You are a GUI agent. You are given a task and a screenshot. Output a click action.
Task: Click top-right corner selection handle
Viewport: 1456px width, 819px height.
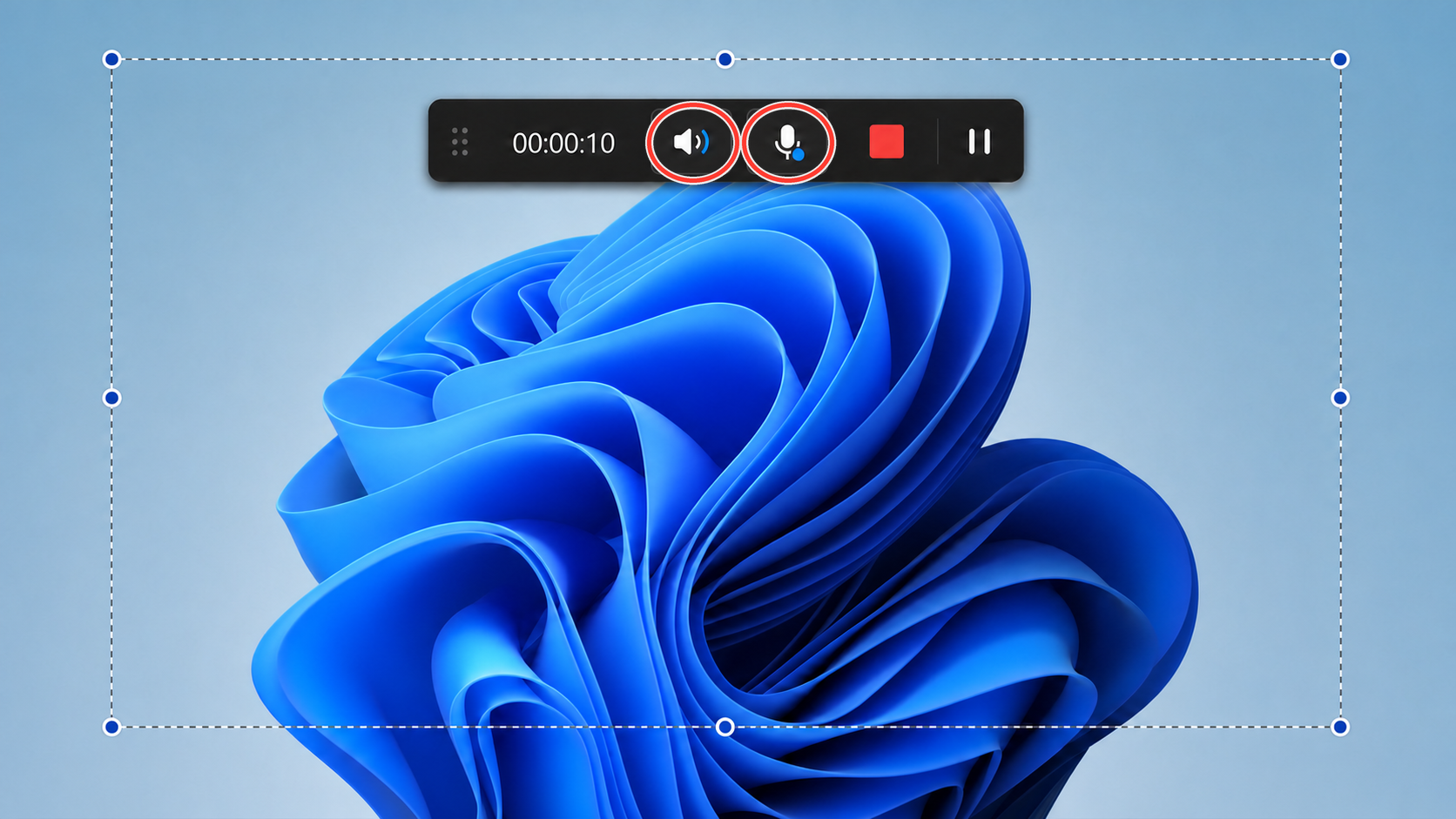(x=1340, y=59)
